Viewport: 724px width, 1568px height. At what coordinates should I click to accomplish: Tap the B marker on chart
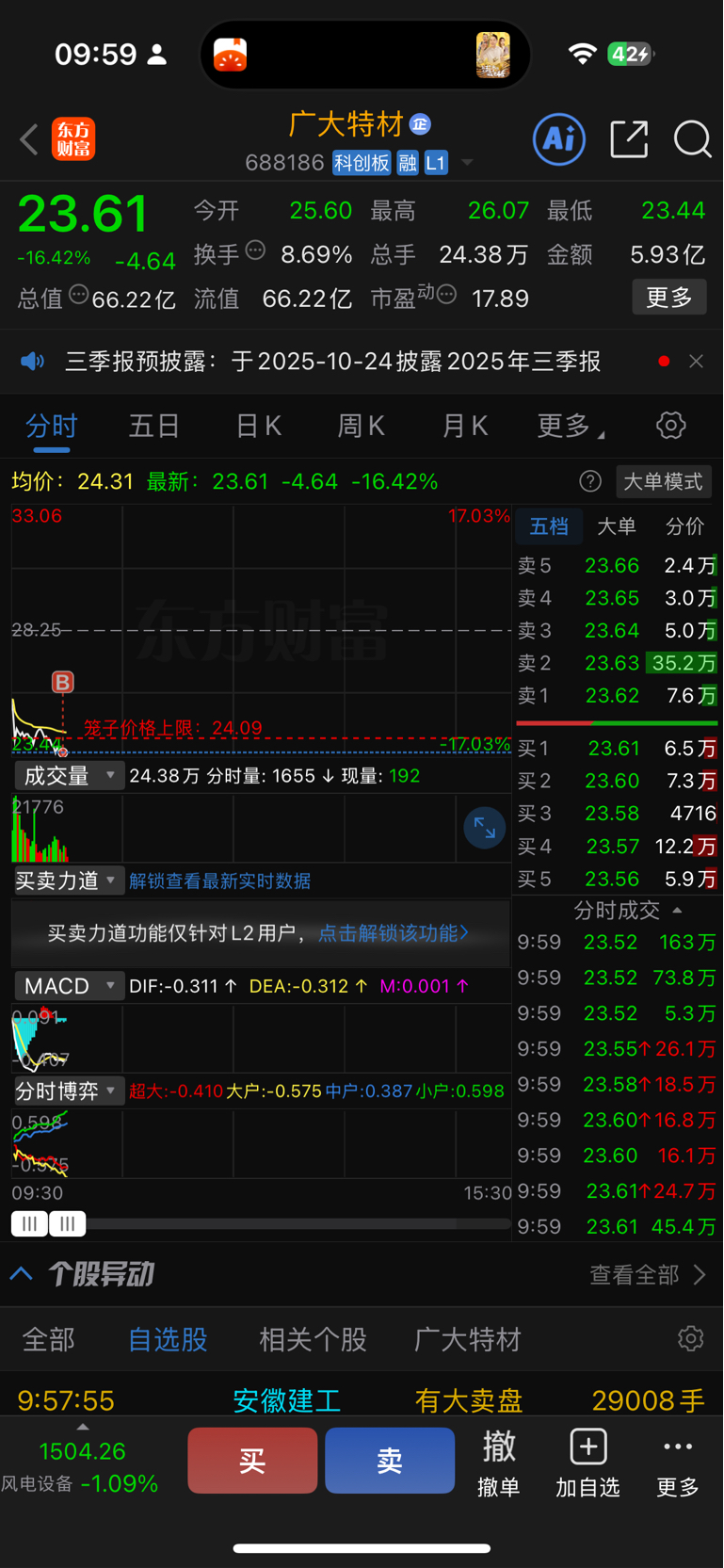pos(63,682)
